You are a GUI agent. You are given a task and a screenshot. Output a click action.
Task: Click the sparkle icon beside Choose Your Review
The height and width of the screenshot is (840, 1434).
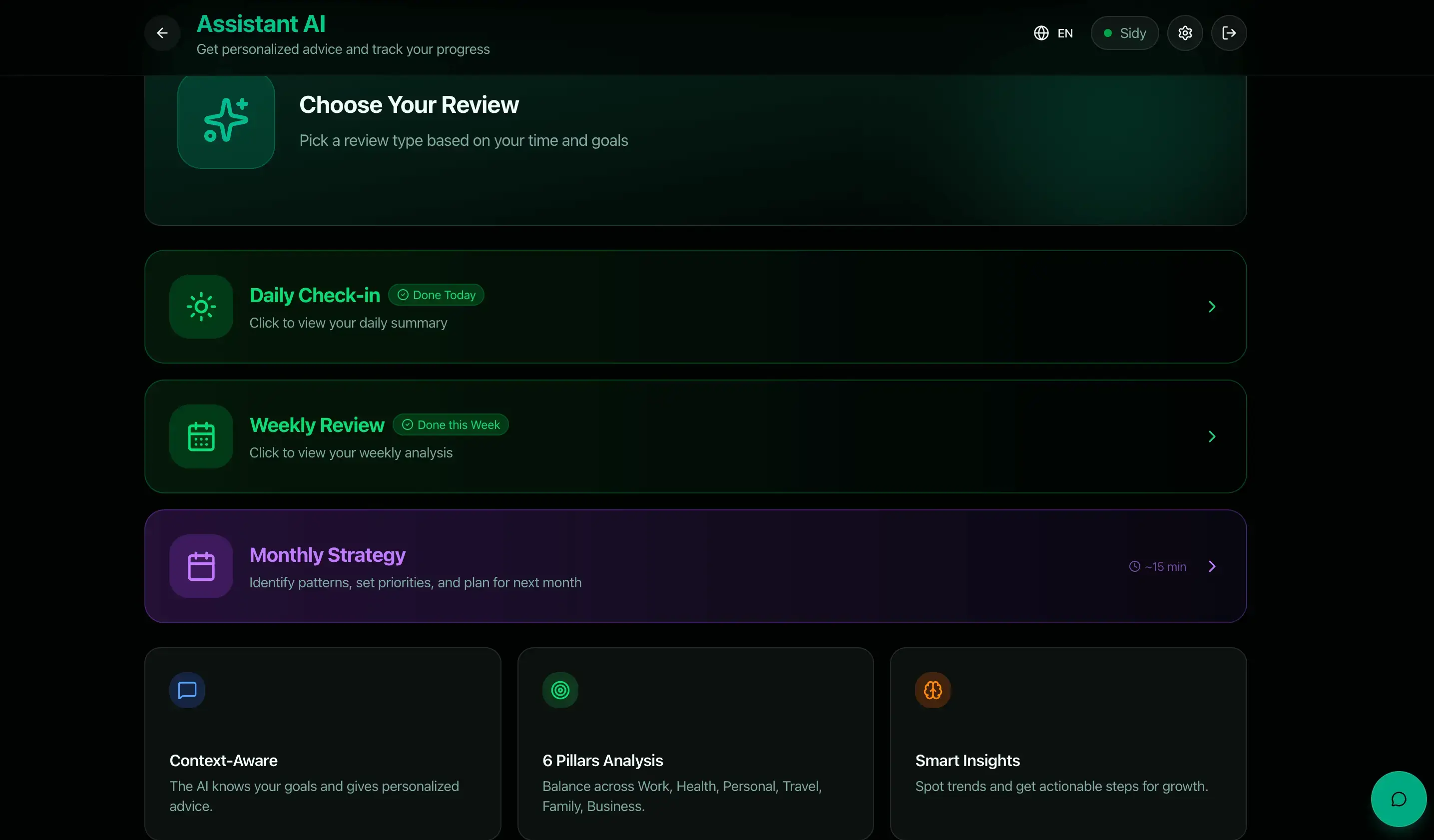click(226, 120)
